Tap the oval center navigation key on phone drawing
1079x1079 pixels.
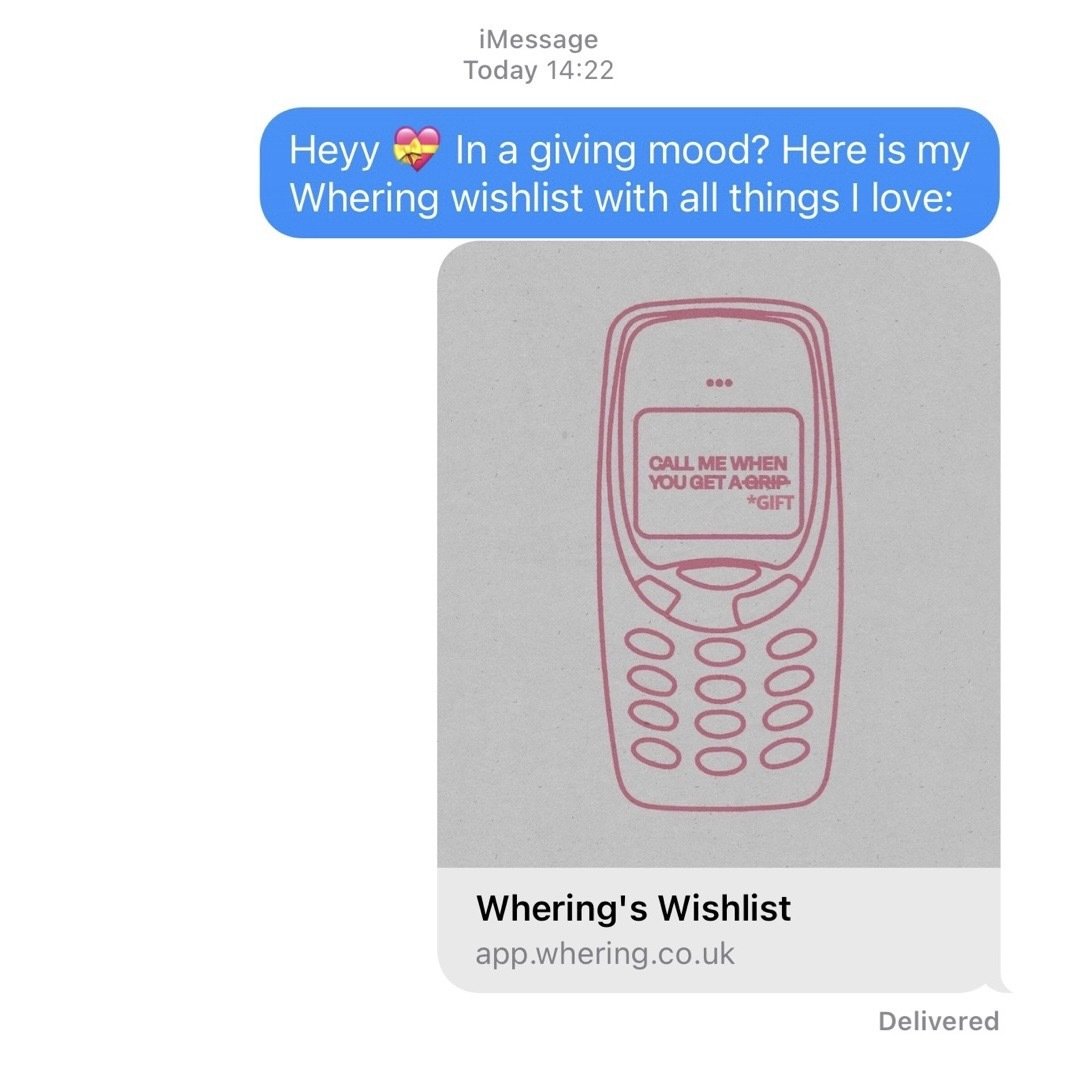pos(718,573)
